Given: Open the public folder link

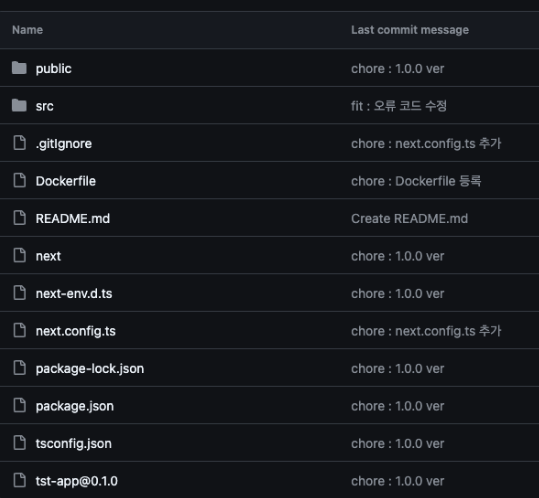Looking at the screenshot, I should pyautogui.click(x=54, y=69).
